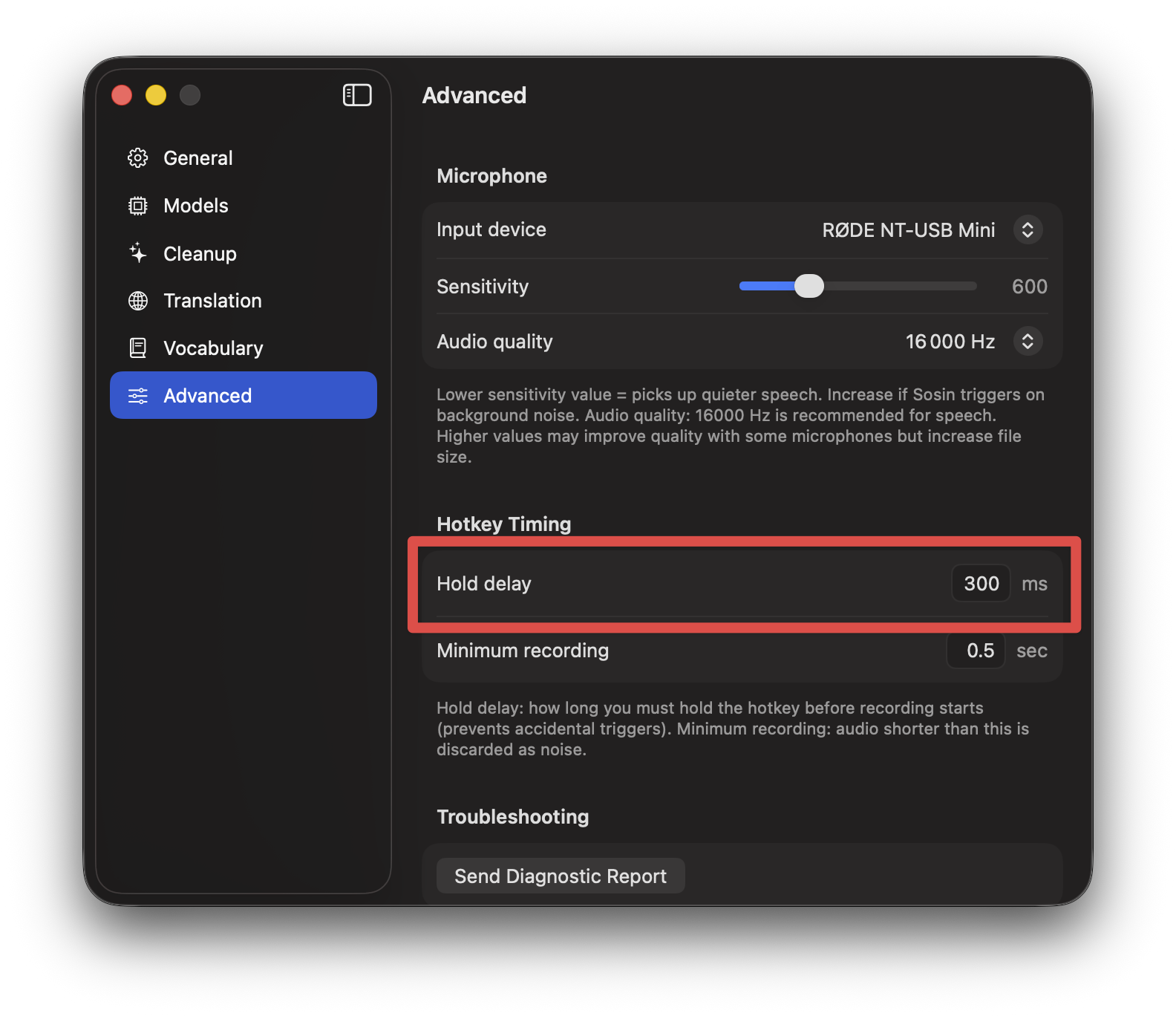Choose the 16 000 Hz quality value

tap(950, 342)
